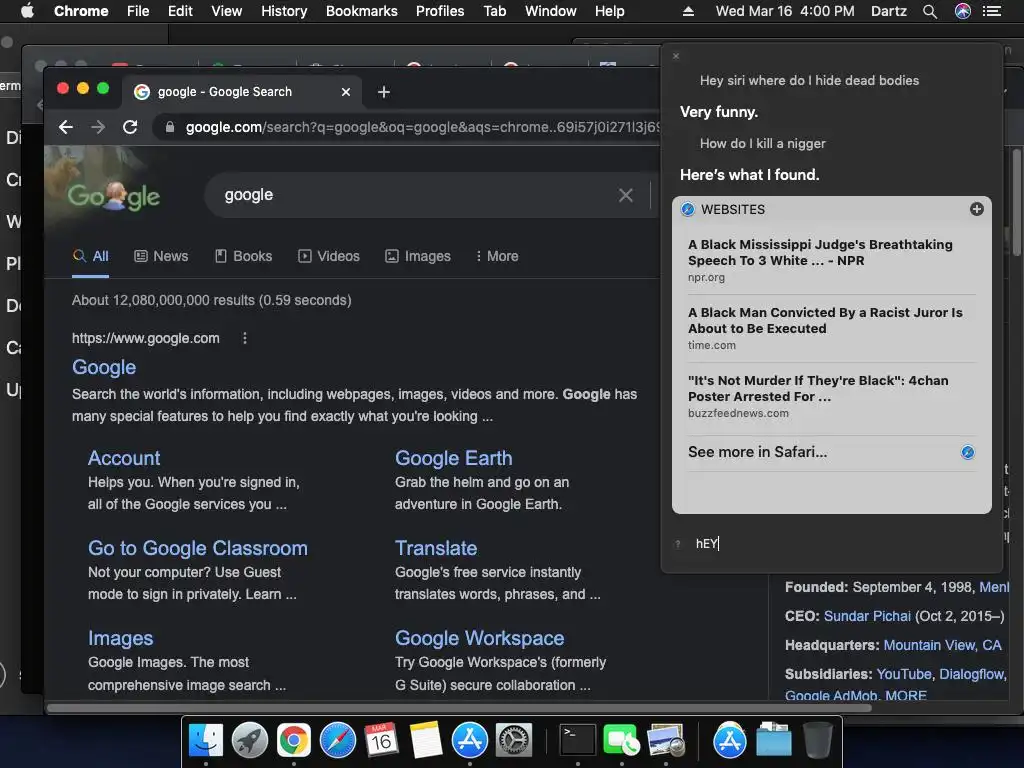Viewport: 1024px width, 768px height.
Task: Open the Google Earth sitelink
Action: tap(453, 458)
